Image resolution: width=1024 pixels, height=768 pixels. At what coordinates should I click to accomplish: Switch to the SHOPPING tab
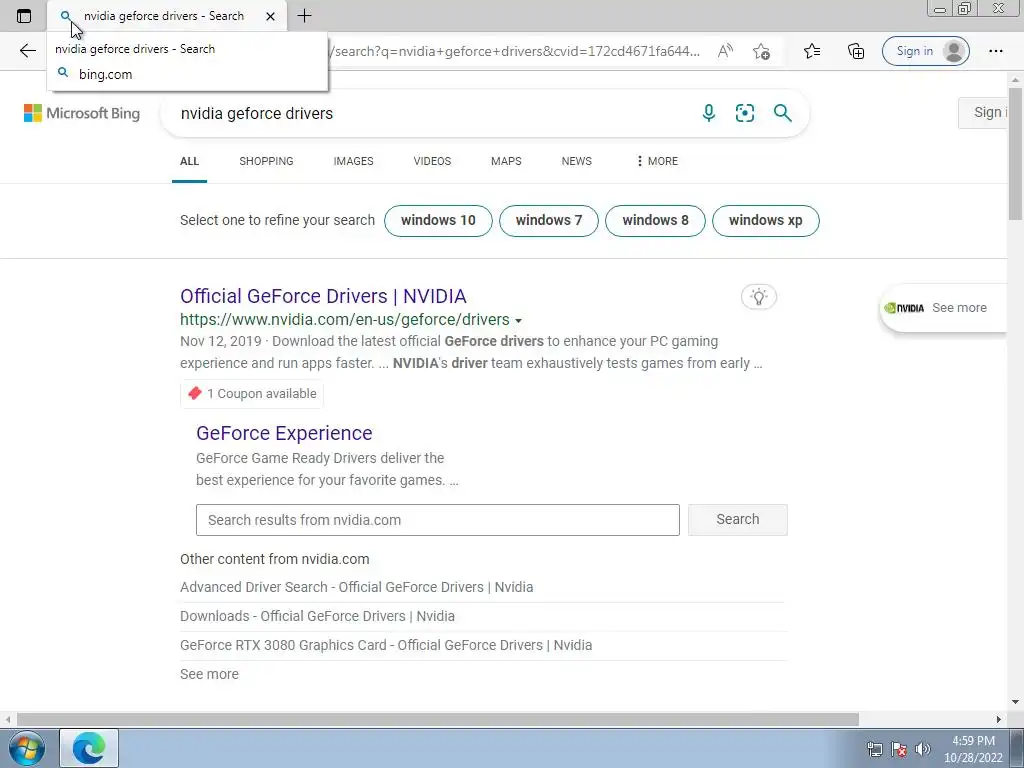click(x=266, y=161)
